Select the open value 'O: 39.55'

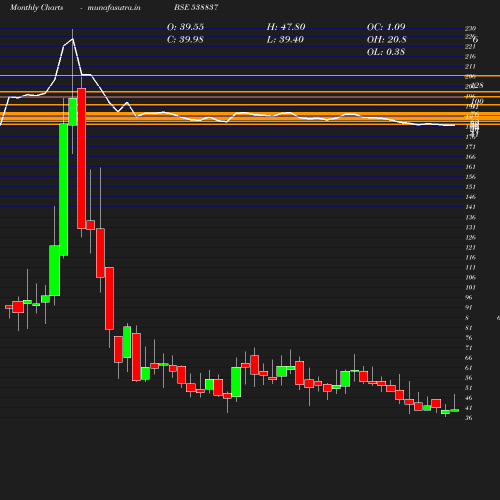pyautogui.click(x=185, y=27)
